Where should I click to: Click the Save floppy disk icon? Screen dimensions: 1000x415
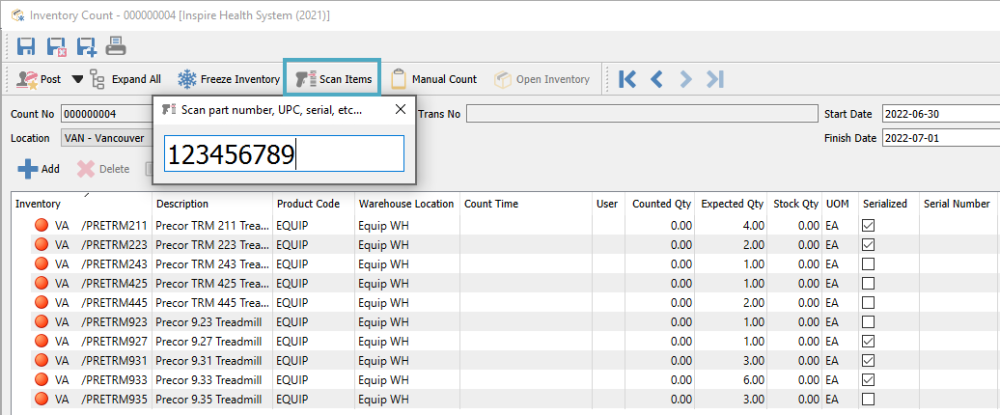pos(27,45)
